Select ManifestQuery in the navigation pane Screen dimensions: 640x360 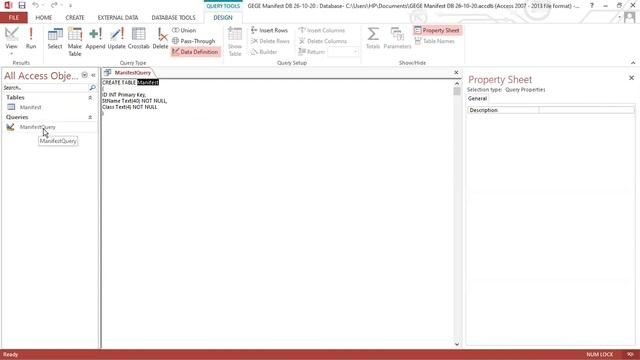(x=38, y=127)
